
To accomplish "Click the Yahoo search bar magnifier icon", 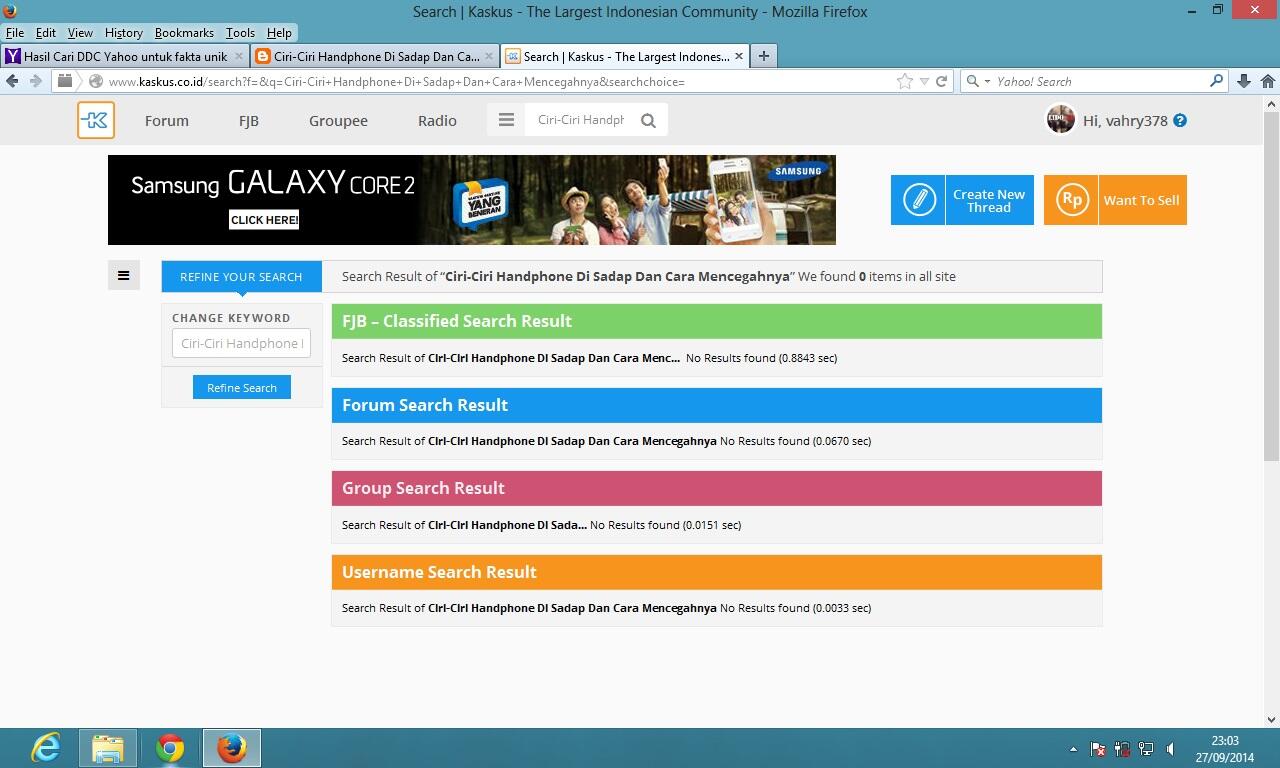I will click(1217, 81).
